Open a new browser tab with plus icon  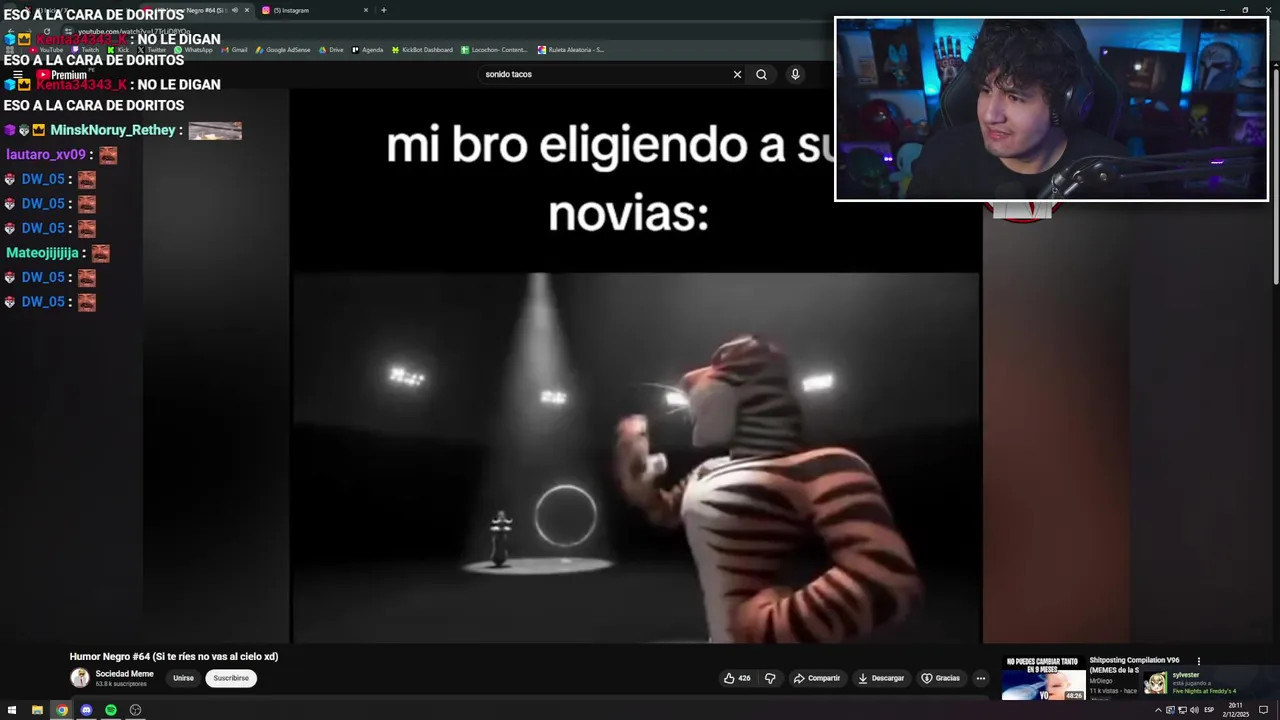tap(383, 10)
